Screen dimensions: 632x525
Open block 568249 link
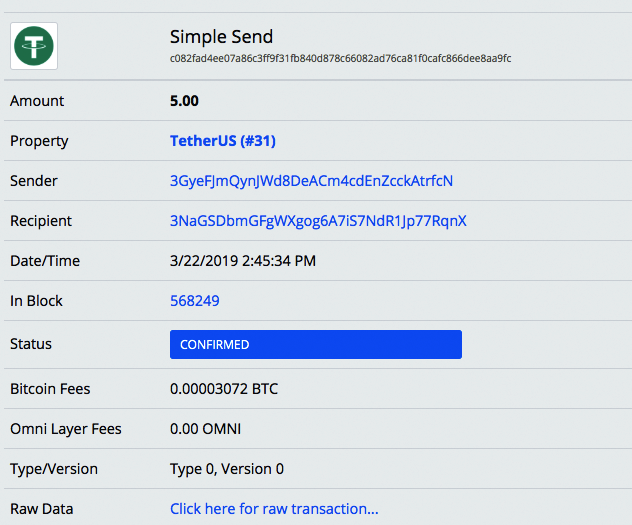(x=195, y=301)
